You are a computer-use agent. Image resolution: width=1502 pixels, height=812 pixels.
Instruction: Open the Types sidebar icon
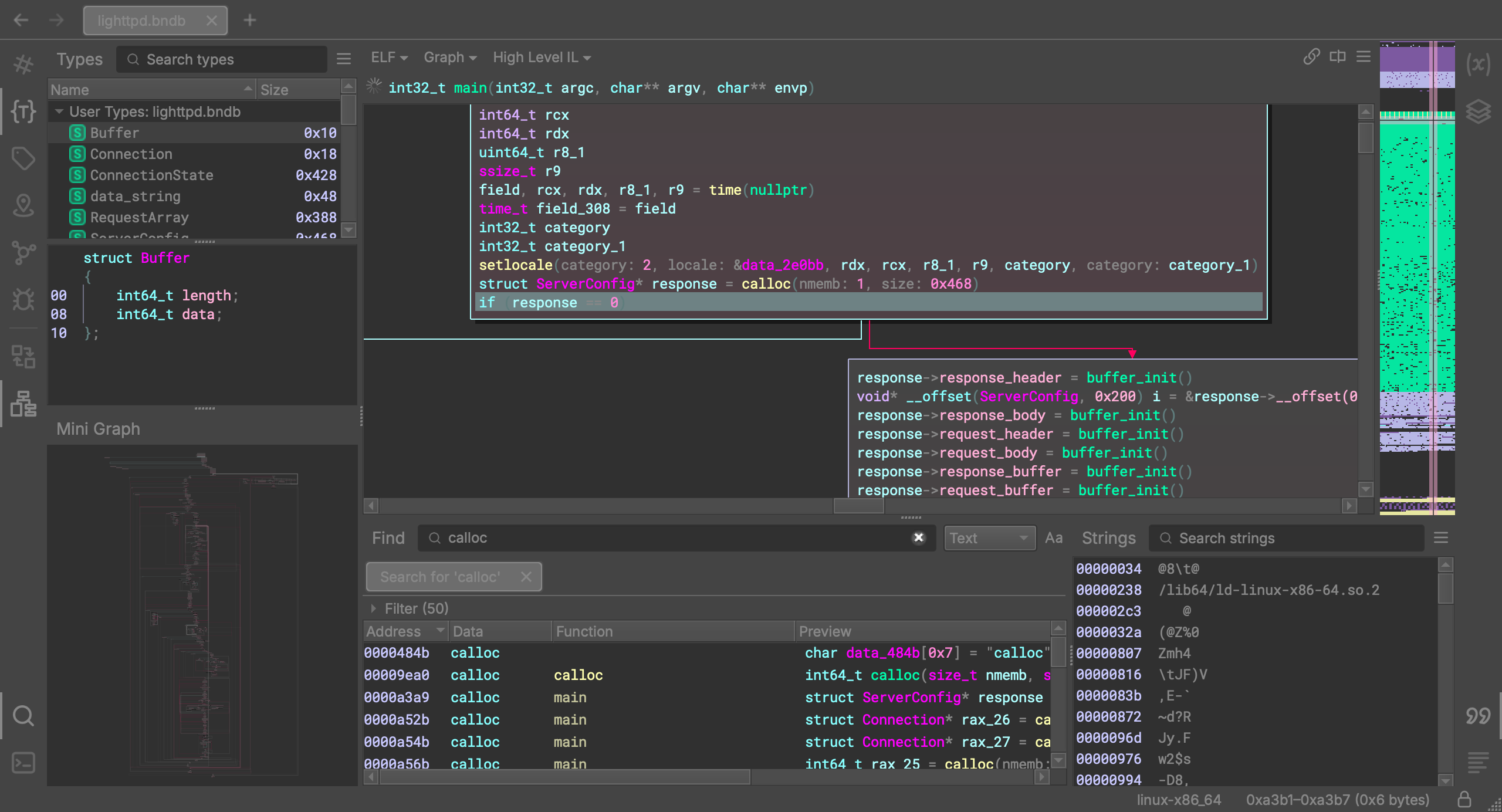[23, 111]
